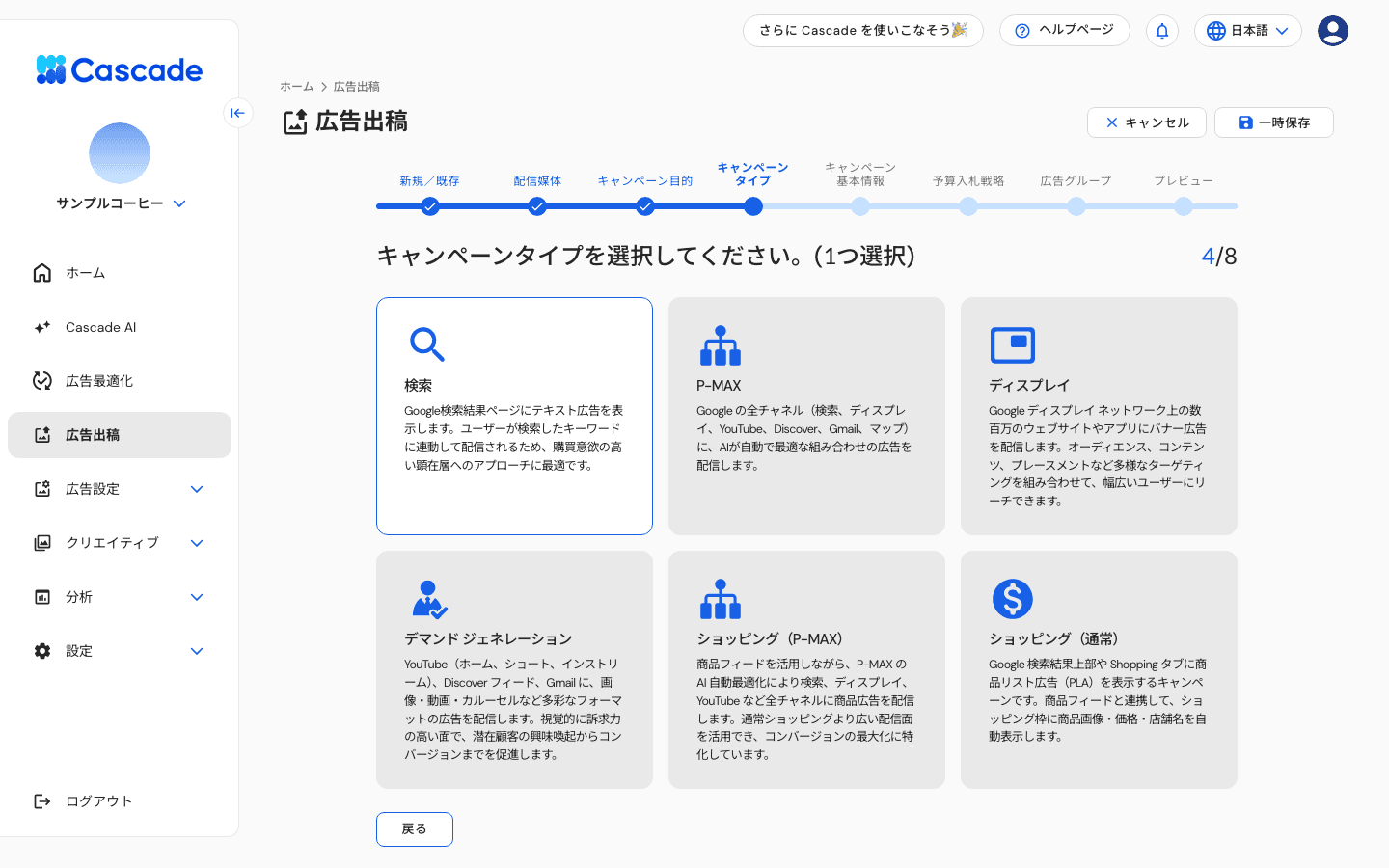Click the ショッピング（P-MAX）hierarchy icon
1389x868 pixels.
[x=721, y=599]
